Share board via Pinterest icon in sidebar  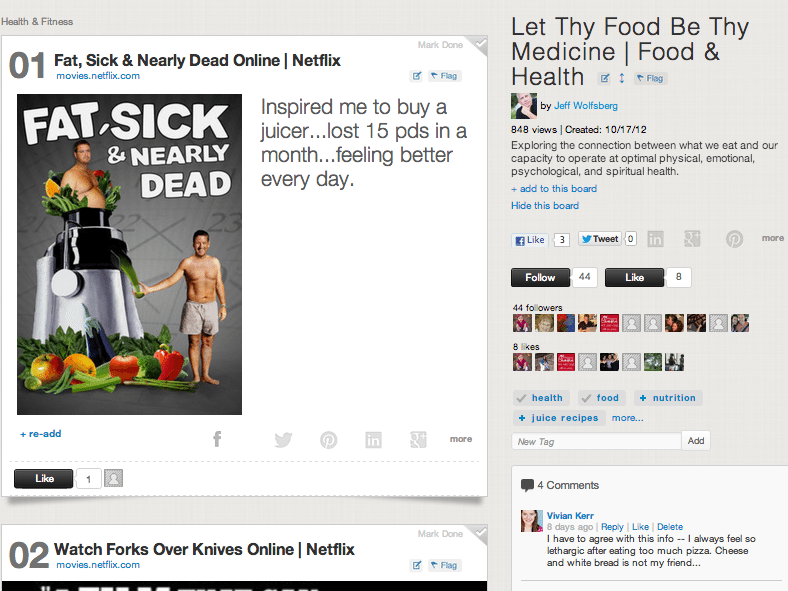point(734,239)
